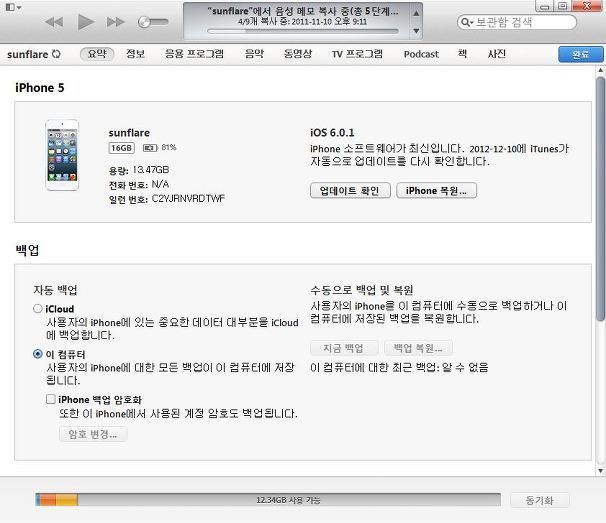Open the 사진 tab
This screenshot has width=606, height=523.
(497, 54)
